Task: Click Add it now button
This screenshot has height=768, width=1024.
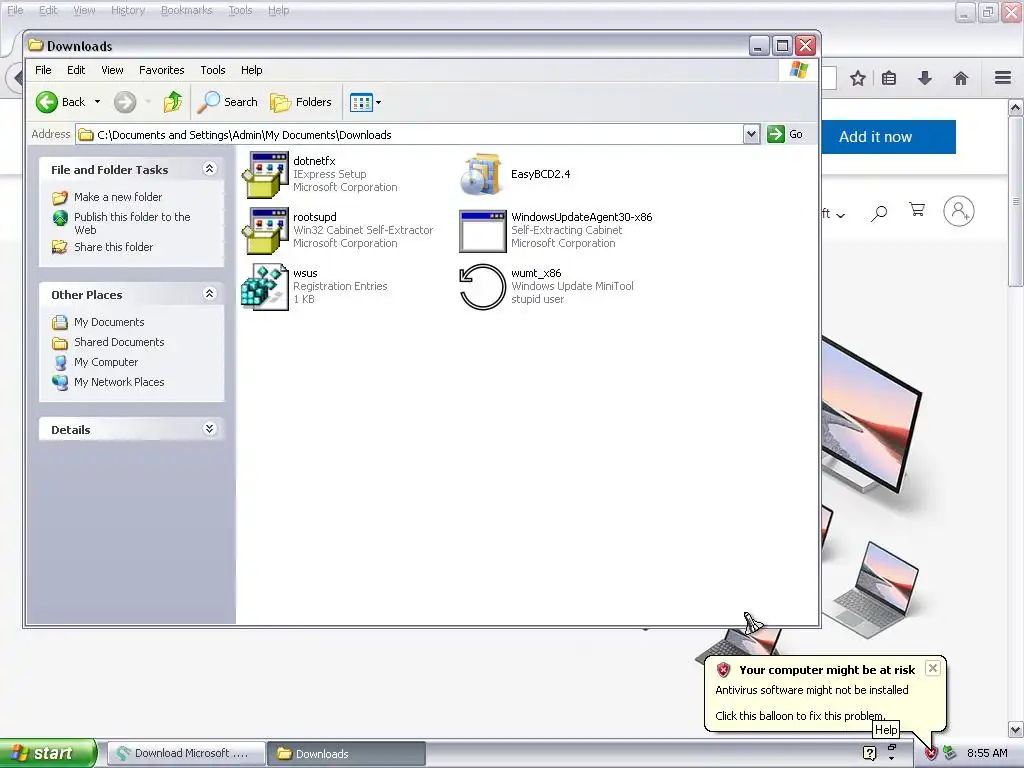Action: [888, 137]
